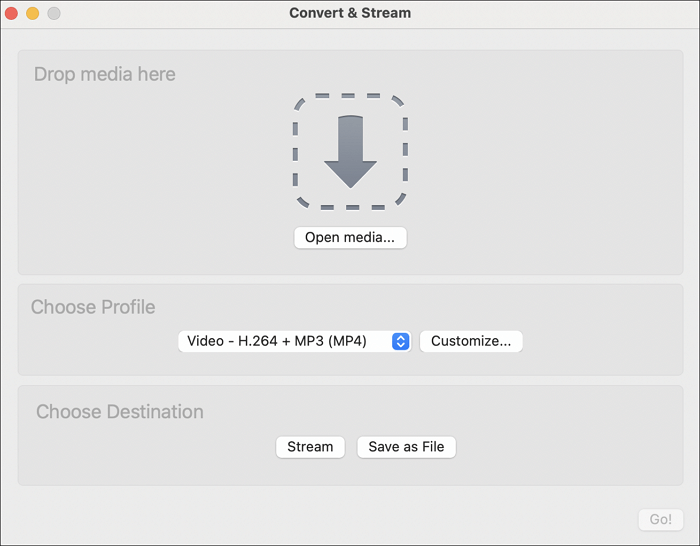700x546 pixels.
Task: Close the Convert & Stream window
Action: point(12,14)
